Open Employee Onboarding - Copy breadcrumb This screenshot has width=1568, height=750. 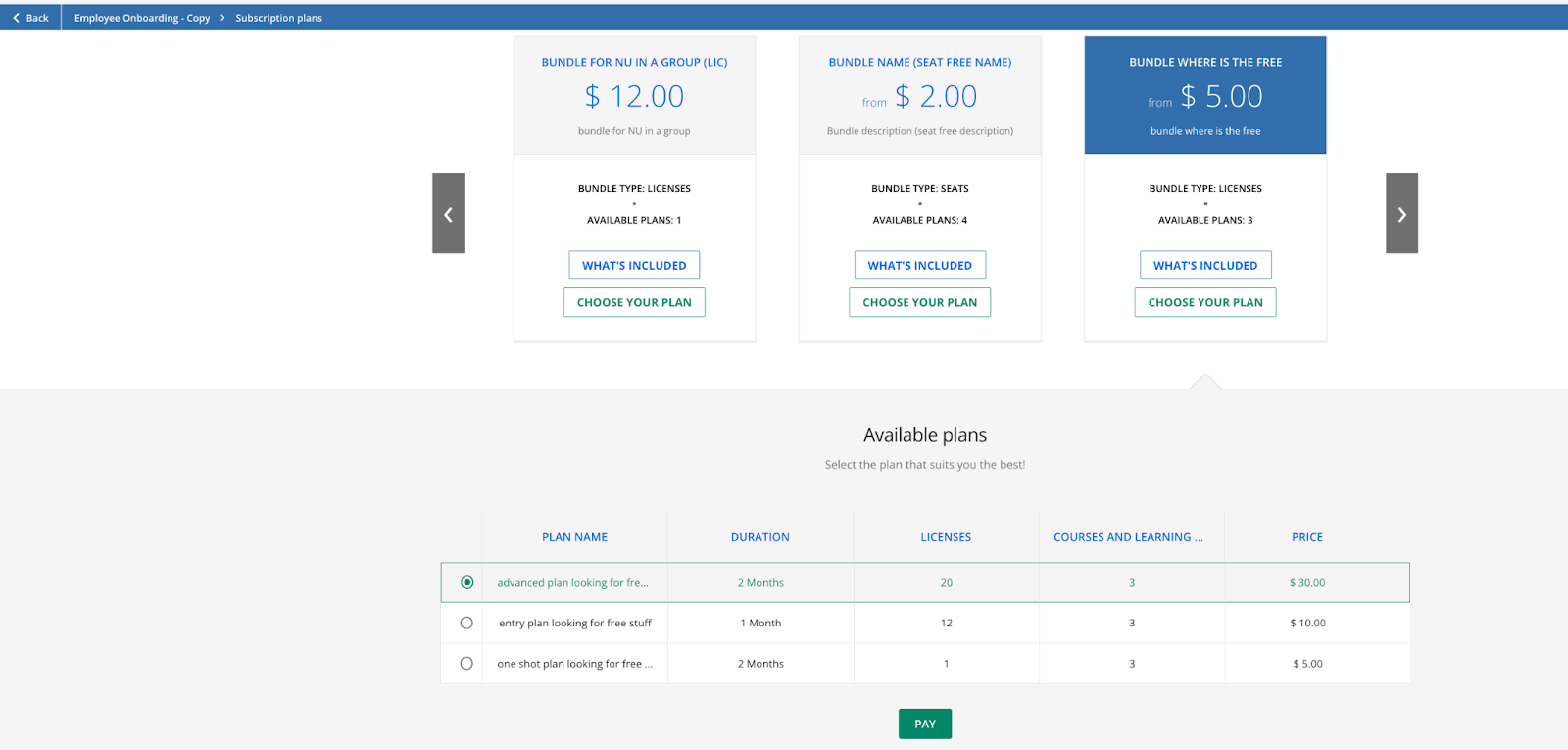[x=142, y=18]
